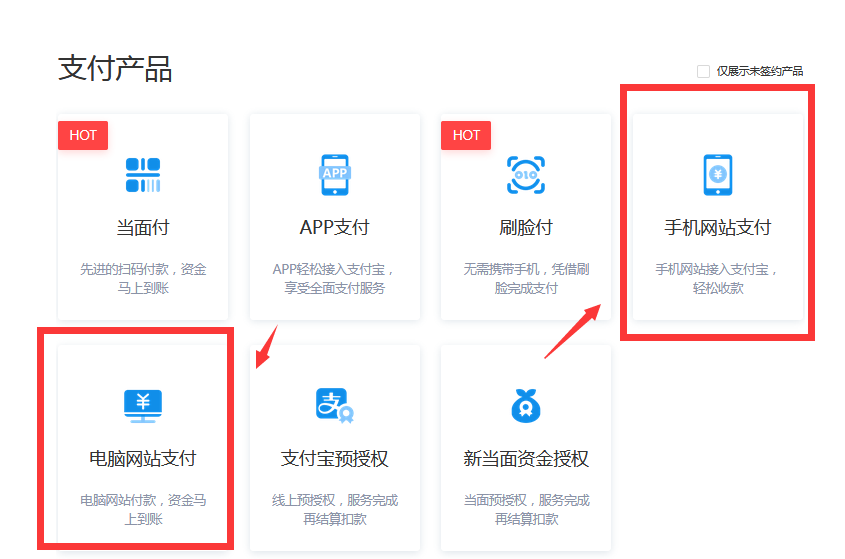Select the 支付宝预授权 title text
Viewport: 845px width, 559px height.
click(334, 459)
